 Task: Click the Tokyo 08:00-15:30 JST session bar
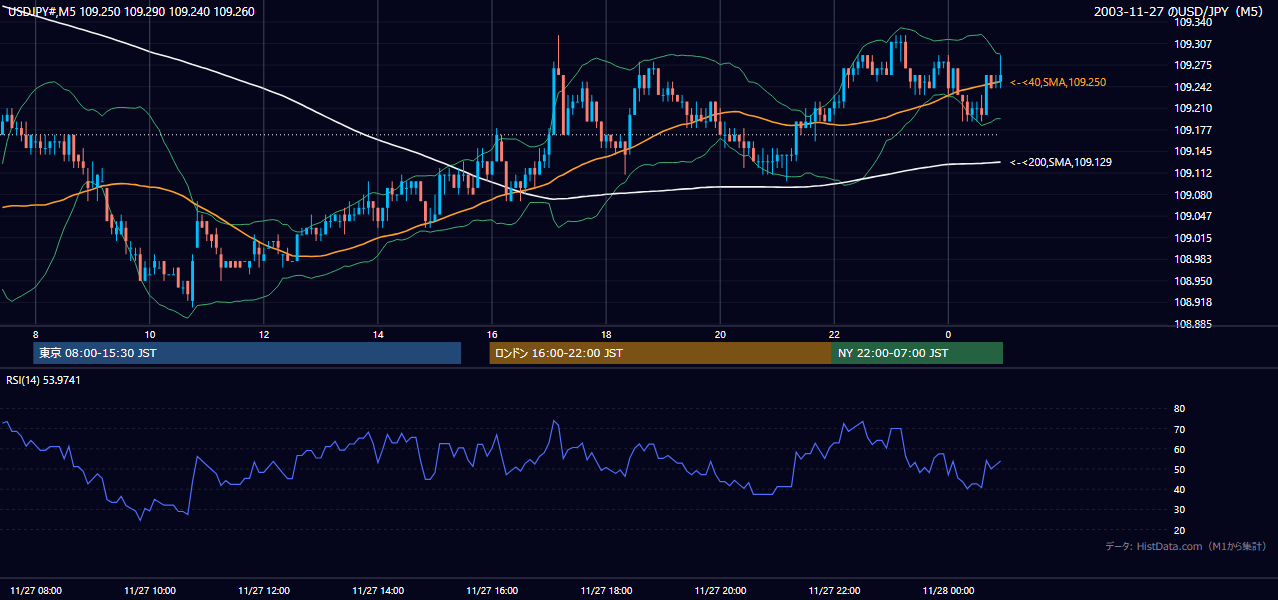click(x=247, y=353)
